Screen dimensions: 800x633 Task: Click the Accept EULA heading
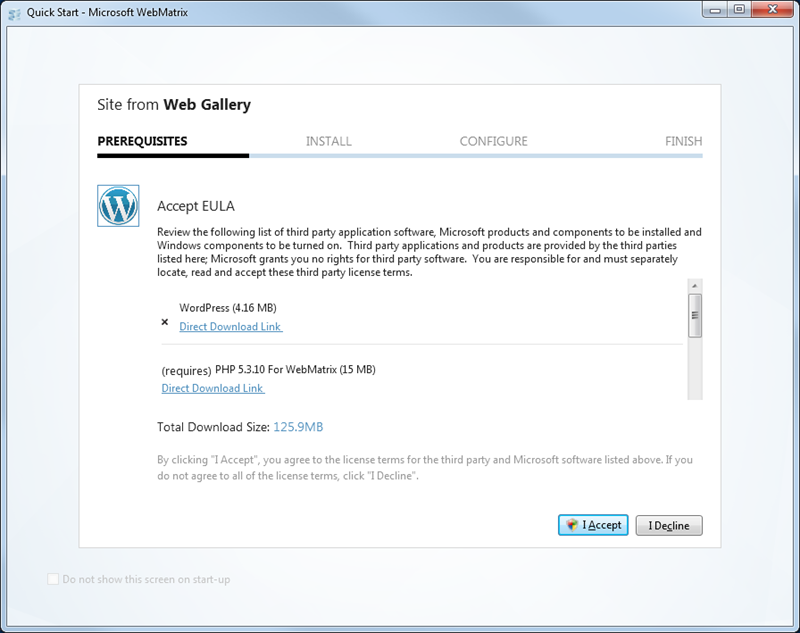pos(196,206)
